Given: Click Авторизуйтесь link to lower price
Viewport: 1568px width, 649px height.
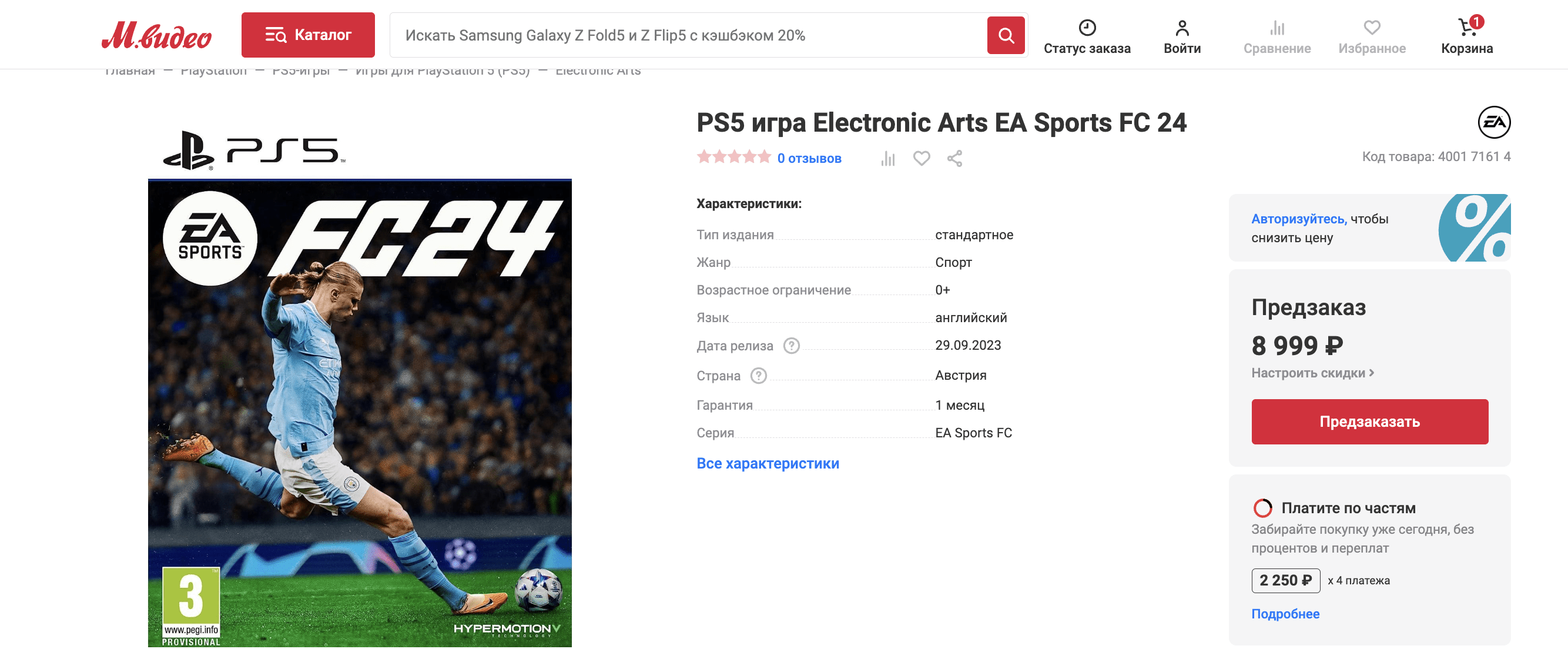Looking at the screenshot, I should pos(1299,219).
